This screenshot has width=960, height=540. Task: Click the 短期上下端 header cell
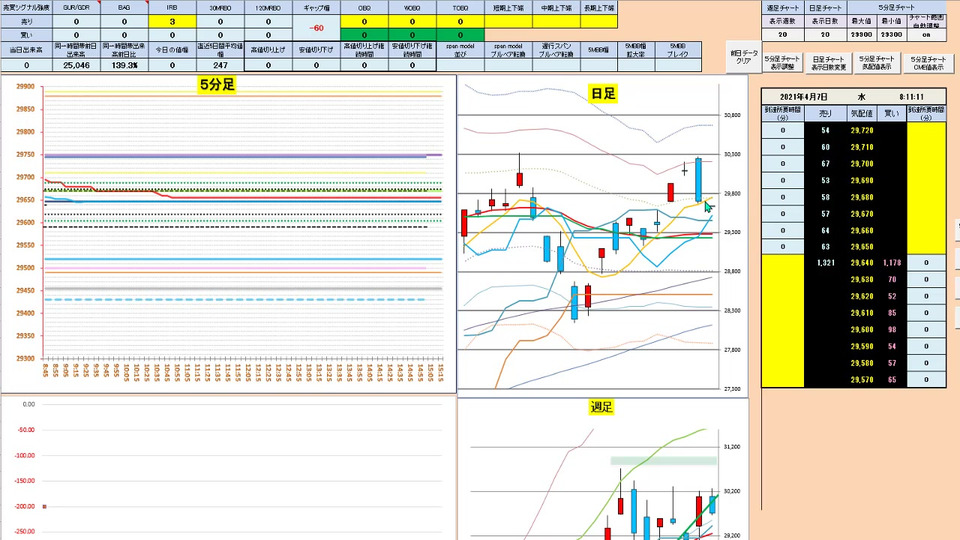pyautogui.click(x=508, y=8)
